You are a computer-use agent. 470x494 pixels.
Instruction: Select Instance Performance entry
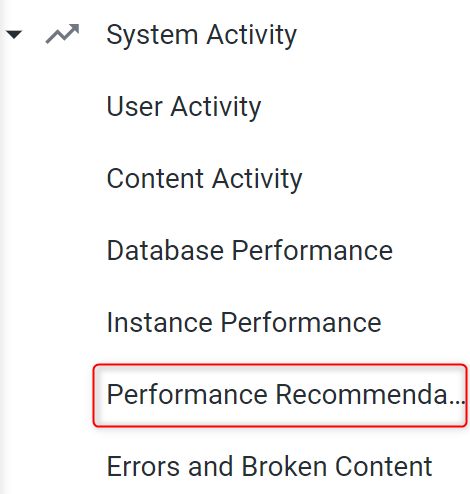(x=244, y=322)
